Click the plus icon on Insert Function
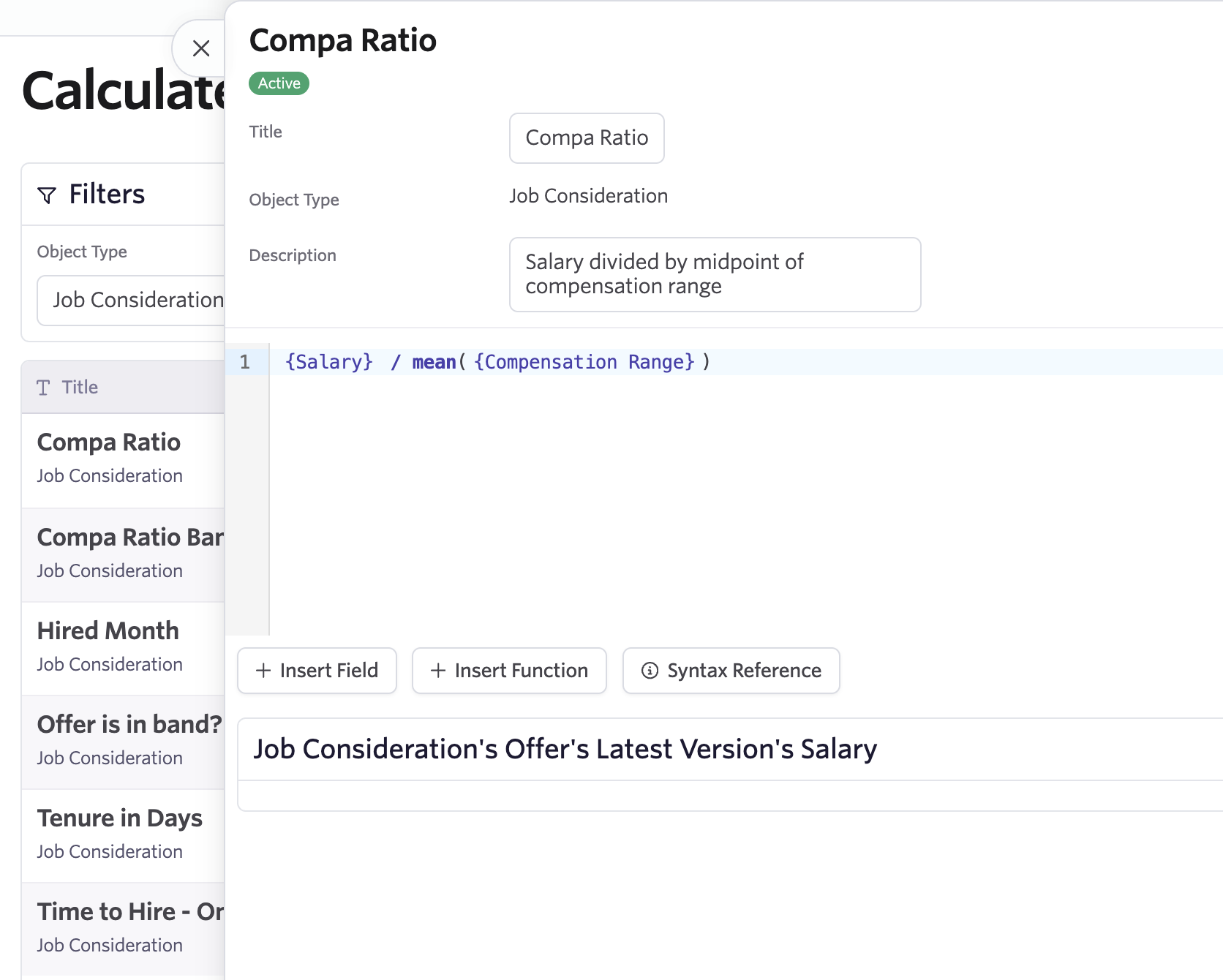1223x980 pixels. tap(438, 671)
